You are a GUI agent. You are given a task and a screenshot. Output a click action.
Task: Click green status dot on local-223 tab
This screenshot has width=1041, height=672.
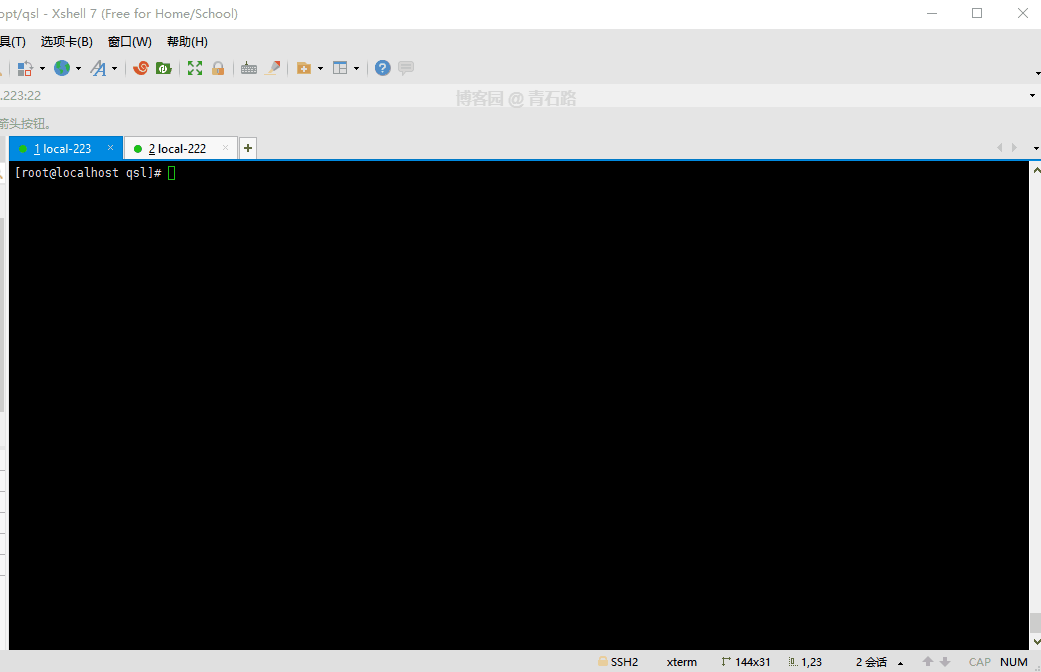pyautogui.click(x=23, y=149)
